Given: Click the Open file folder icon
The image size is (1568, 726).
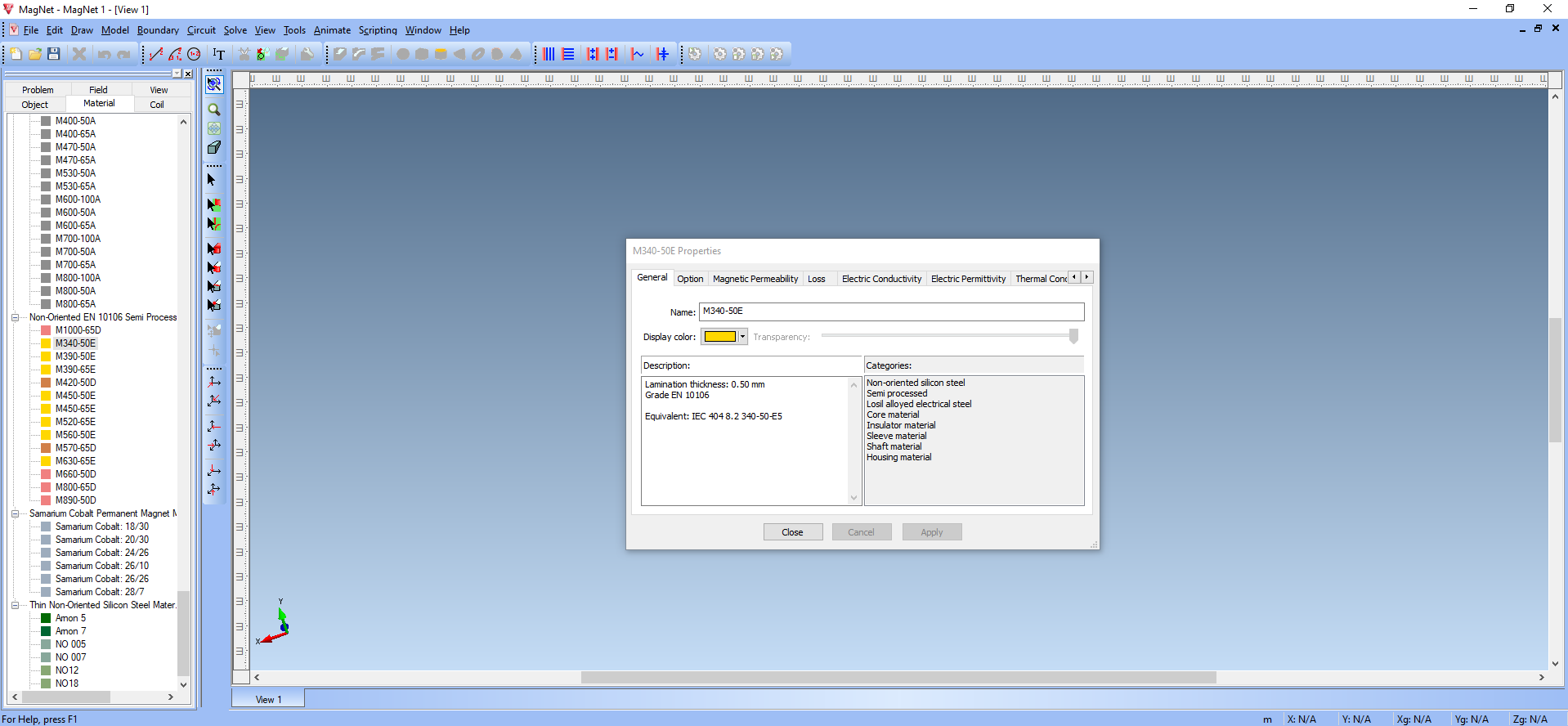Looking at the screenshot, I should (x=34, y=54).
